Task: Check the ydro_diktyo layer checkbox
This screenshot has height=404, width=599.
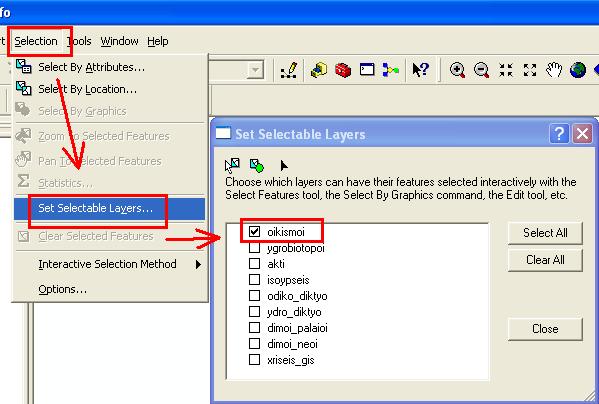Action: (x=254, y=312)
